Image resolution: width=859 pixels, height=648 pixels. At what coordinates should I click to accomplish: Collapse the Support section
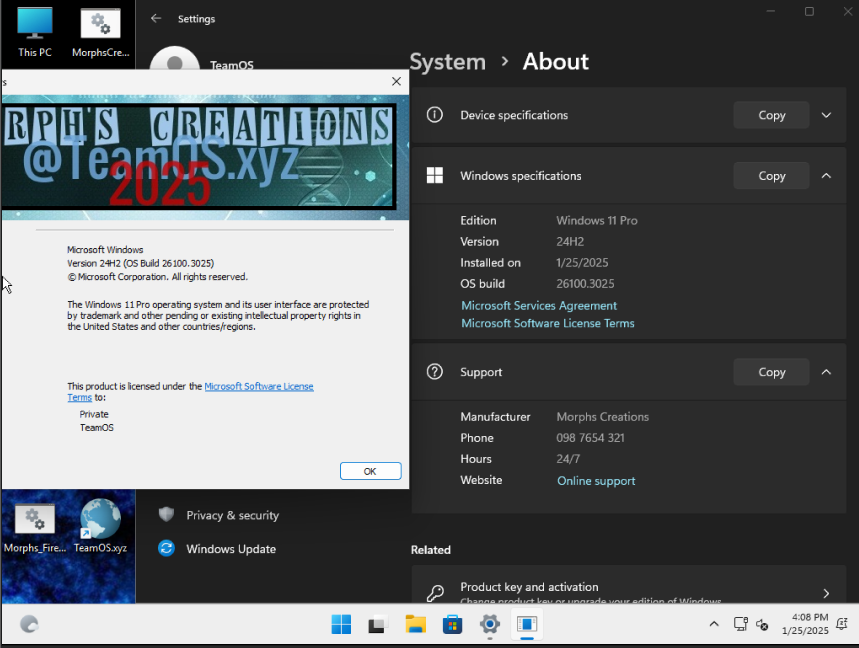[x=826, y=372]
